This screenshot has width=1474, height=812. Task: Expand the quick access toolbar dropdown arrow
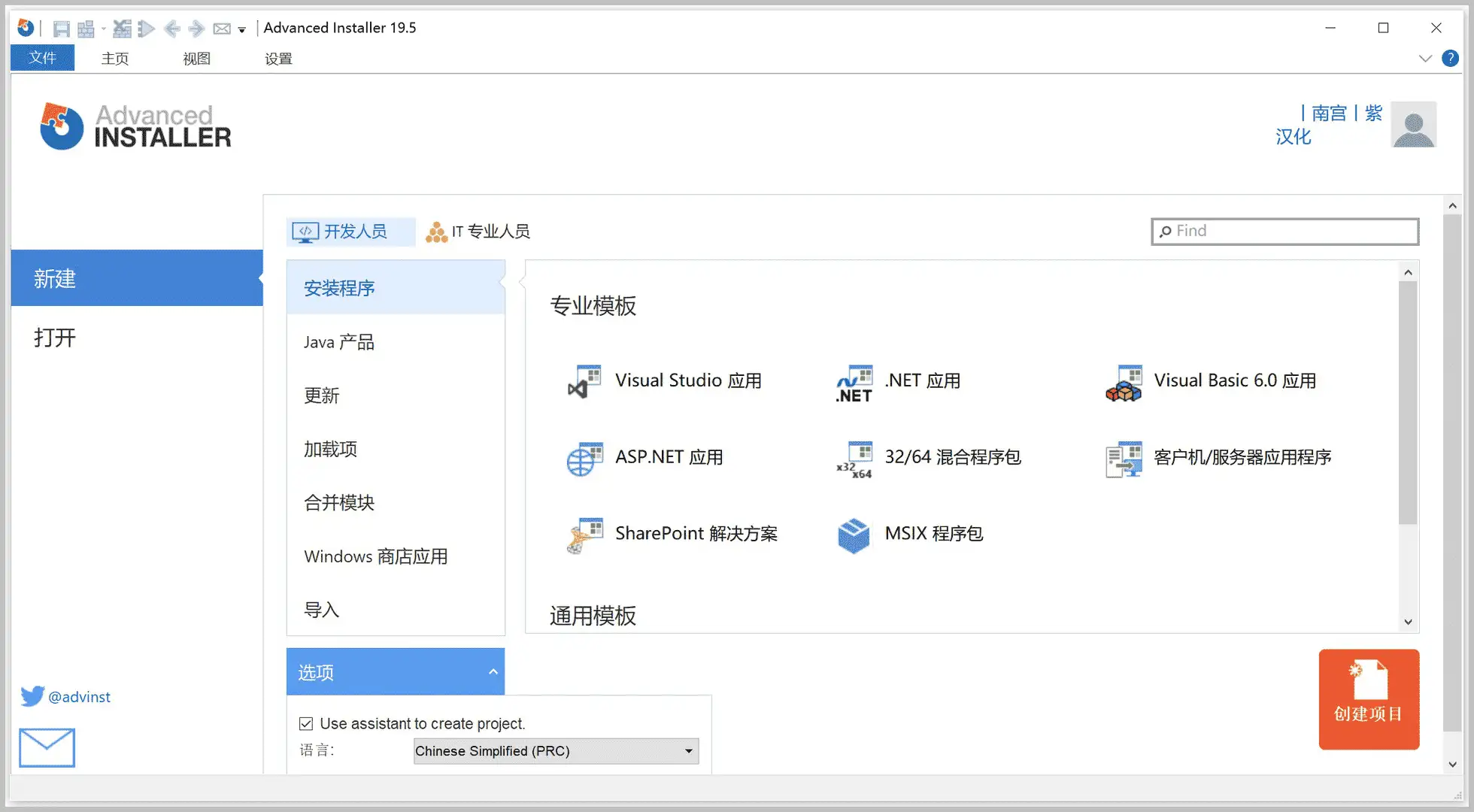(242, 30)
